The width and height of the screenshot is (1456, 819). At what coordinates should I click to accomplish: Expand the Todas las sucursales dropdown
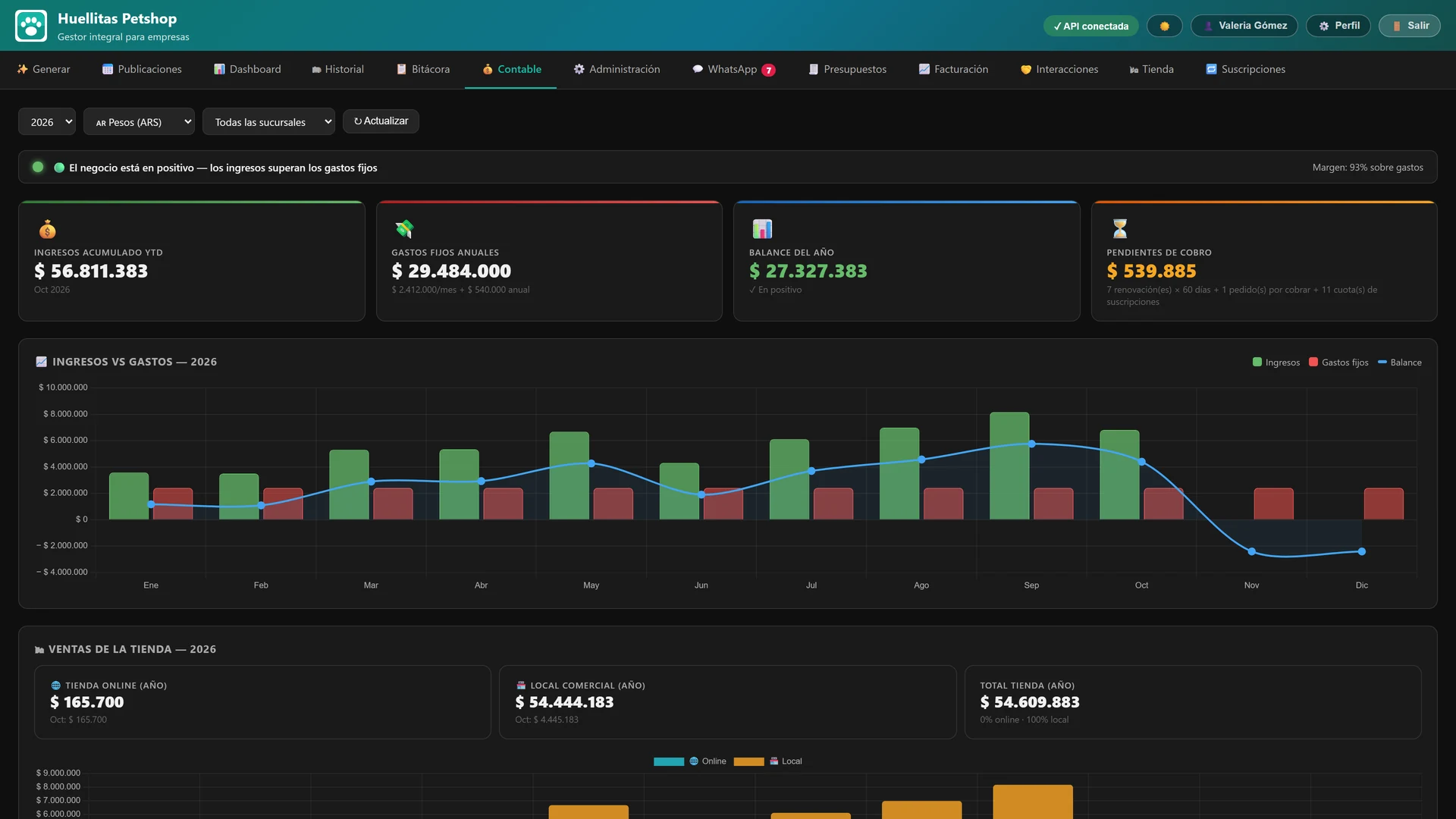tap(268, 121)
